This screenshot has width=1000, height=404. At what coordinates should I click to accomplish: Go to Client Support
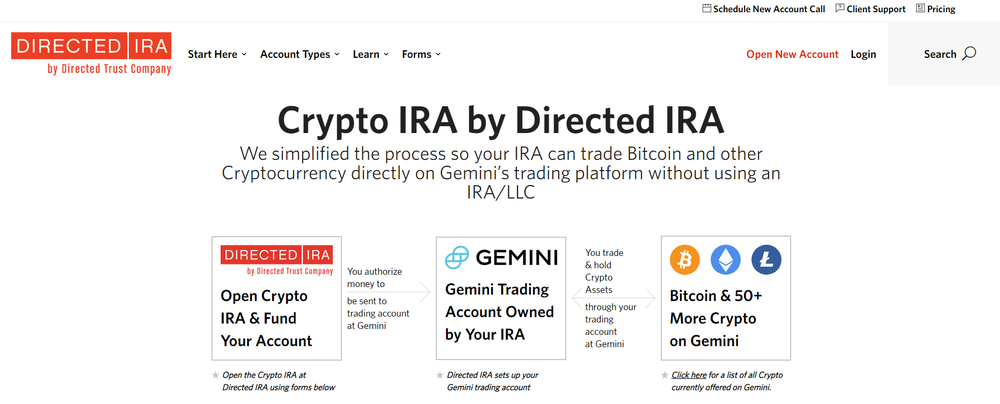point(876,9)
